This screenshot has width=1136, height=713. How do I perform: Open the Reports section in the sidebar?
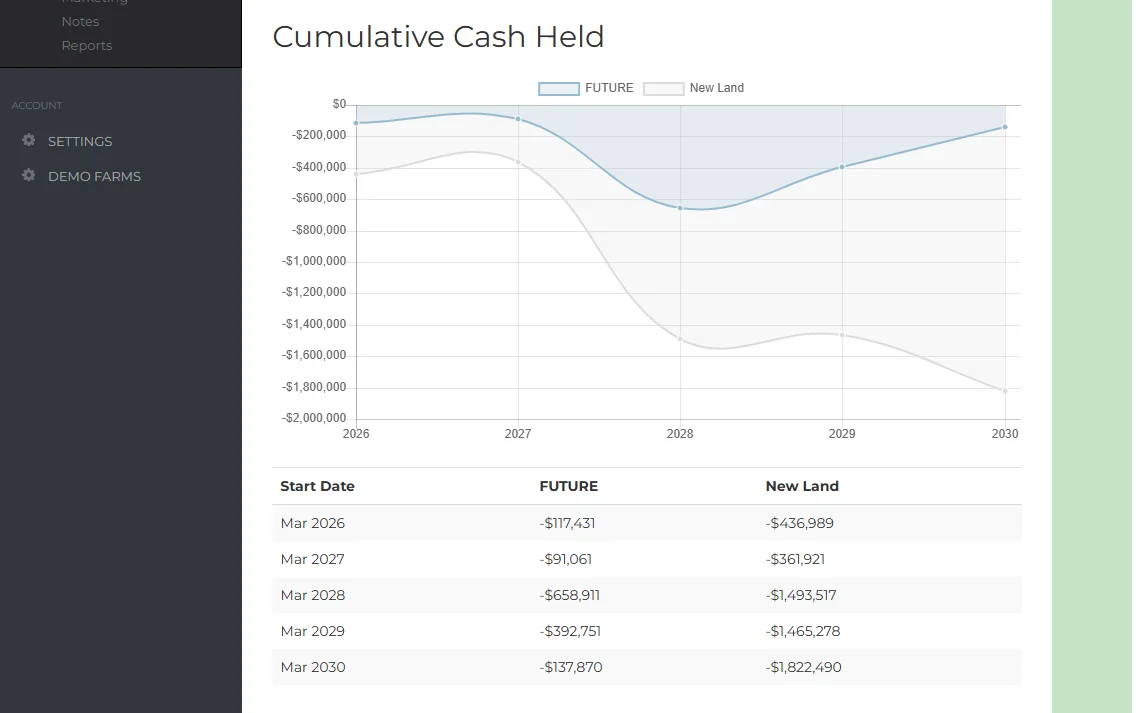click(87, 45)
